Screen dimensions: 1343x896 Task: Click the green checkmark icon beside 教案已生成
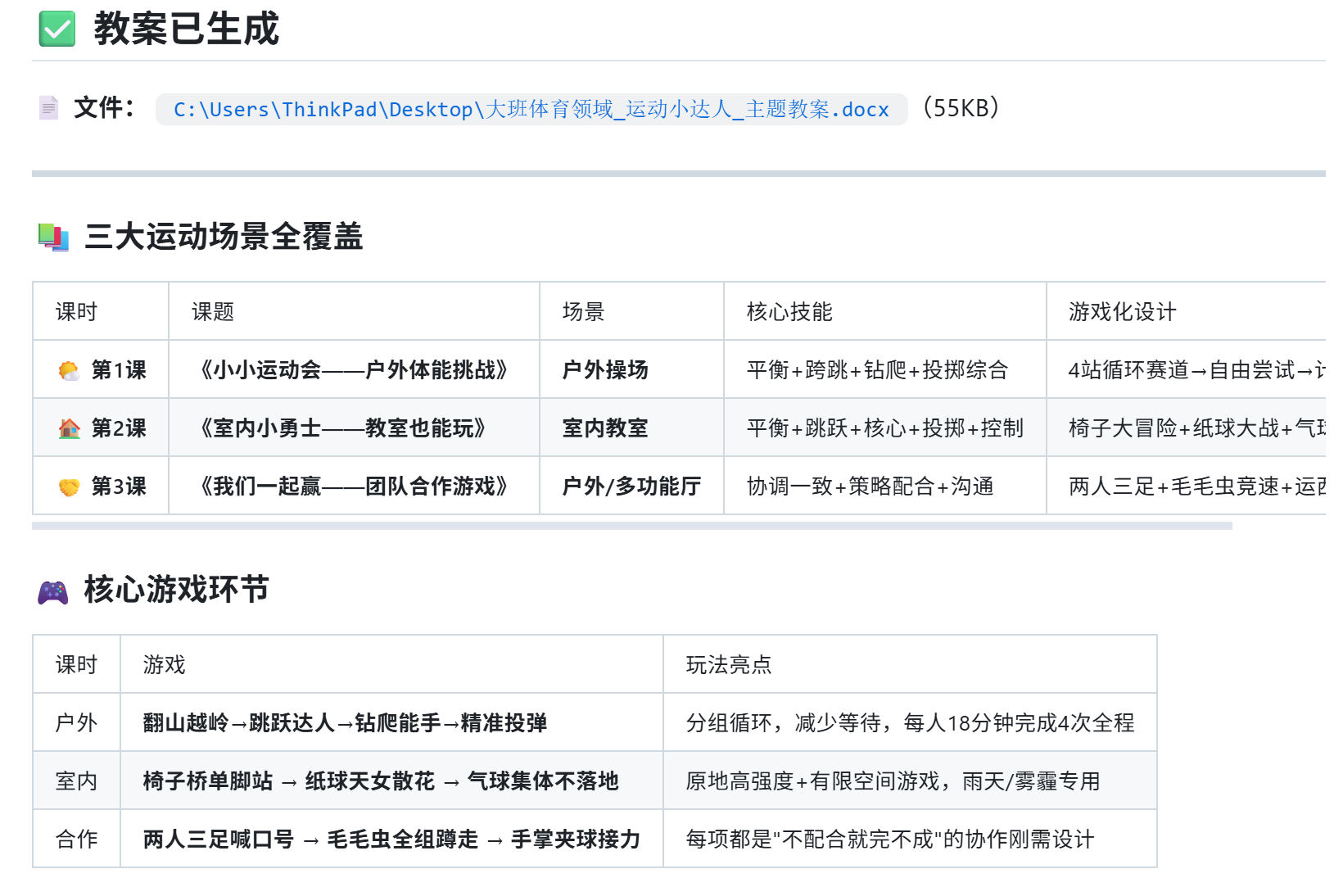click(57, 29)
